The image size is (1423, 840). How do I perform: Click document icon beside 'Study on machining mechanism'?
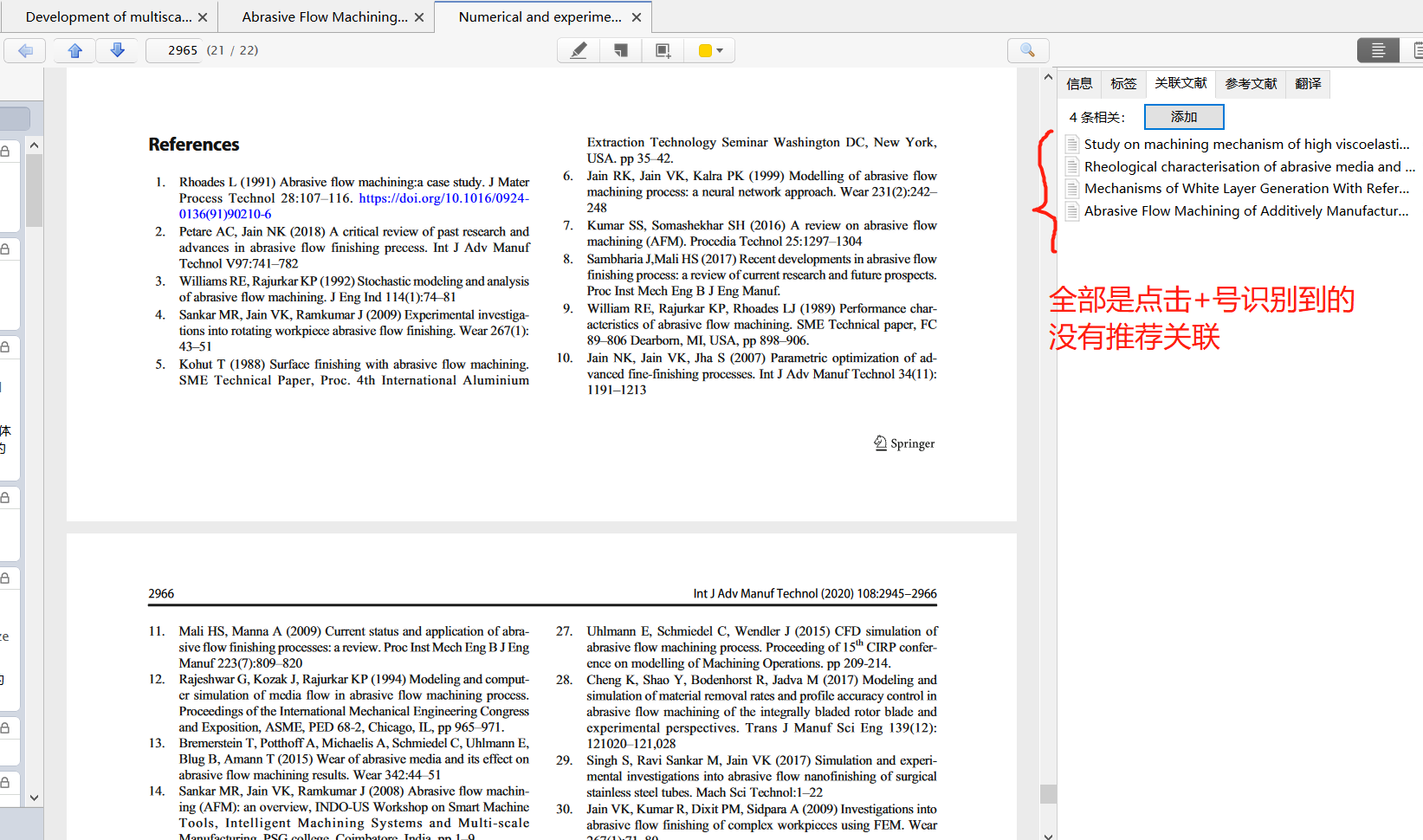click(1072, 144)
